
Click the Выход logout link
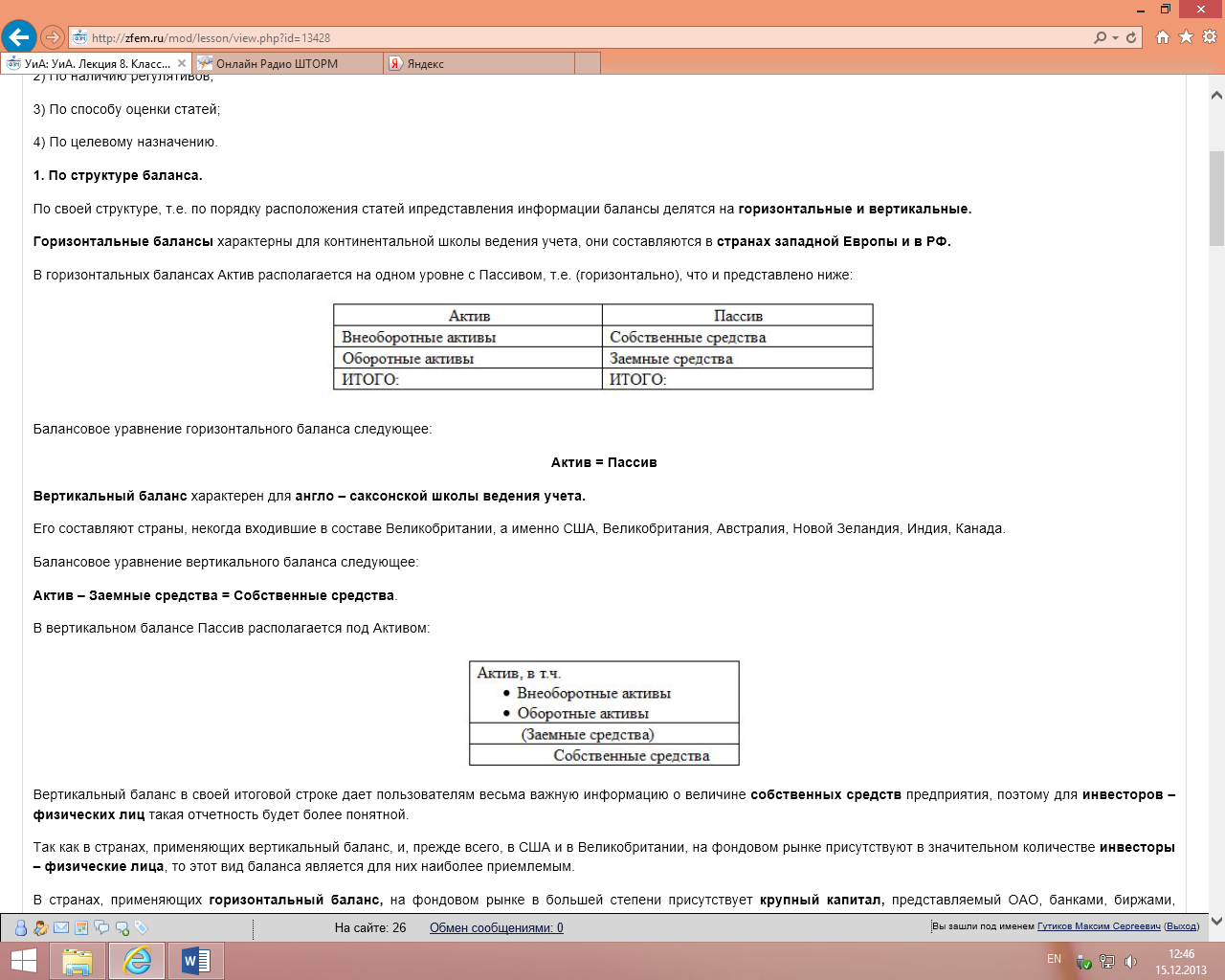click(x=1181, y=926)
